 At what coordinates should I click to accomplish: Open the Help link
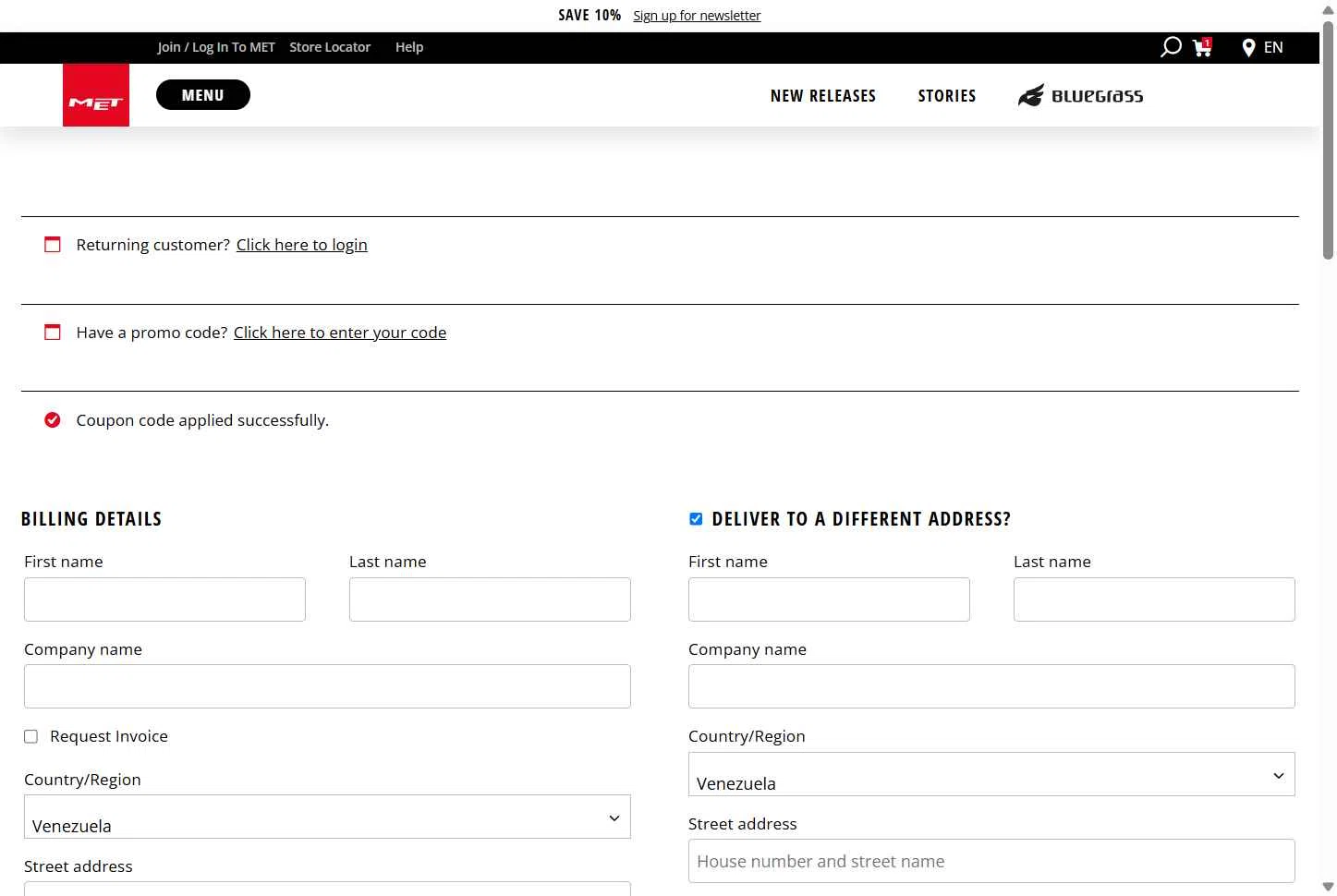coord(409,47)
